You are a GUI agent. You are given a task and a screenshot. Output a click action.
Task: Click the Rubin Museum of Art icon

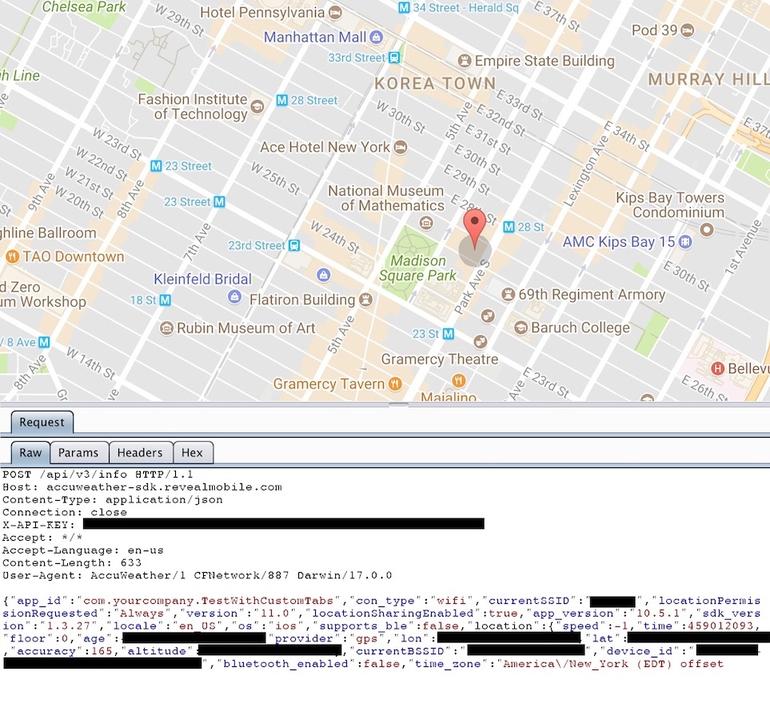tap(167, 328)
